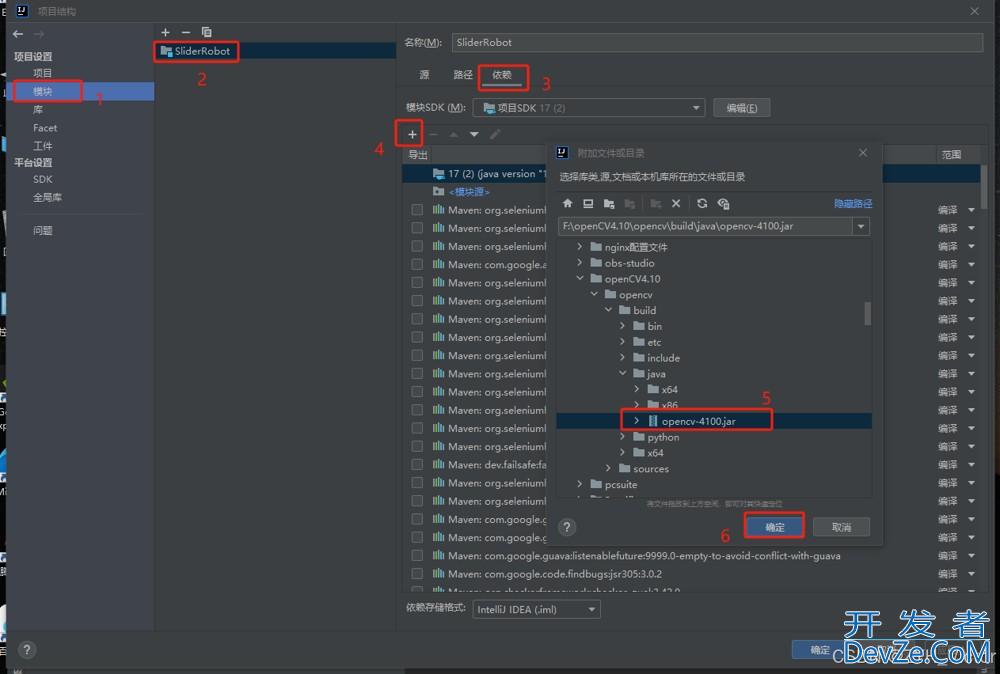
Task: Tick export checkbox for Maven: dev.failsafe
Action: [x=417, y=464]
